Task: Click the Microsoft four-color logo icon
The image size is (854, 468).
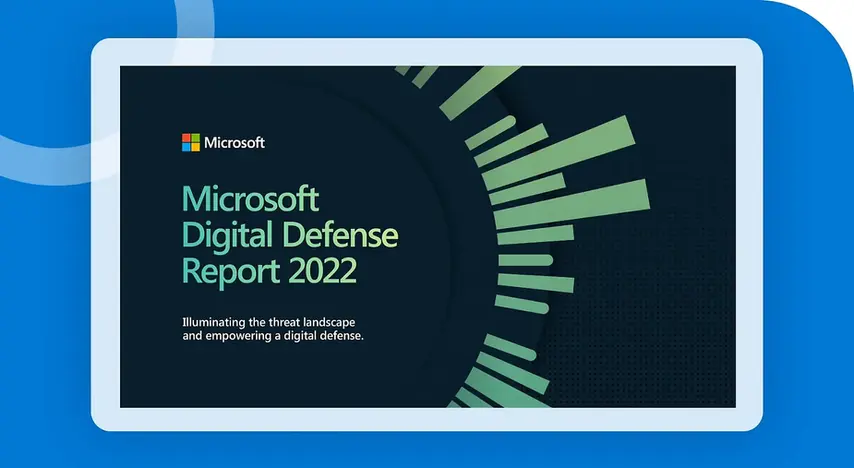Action: 191,143
